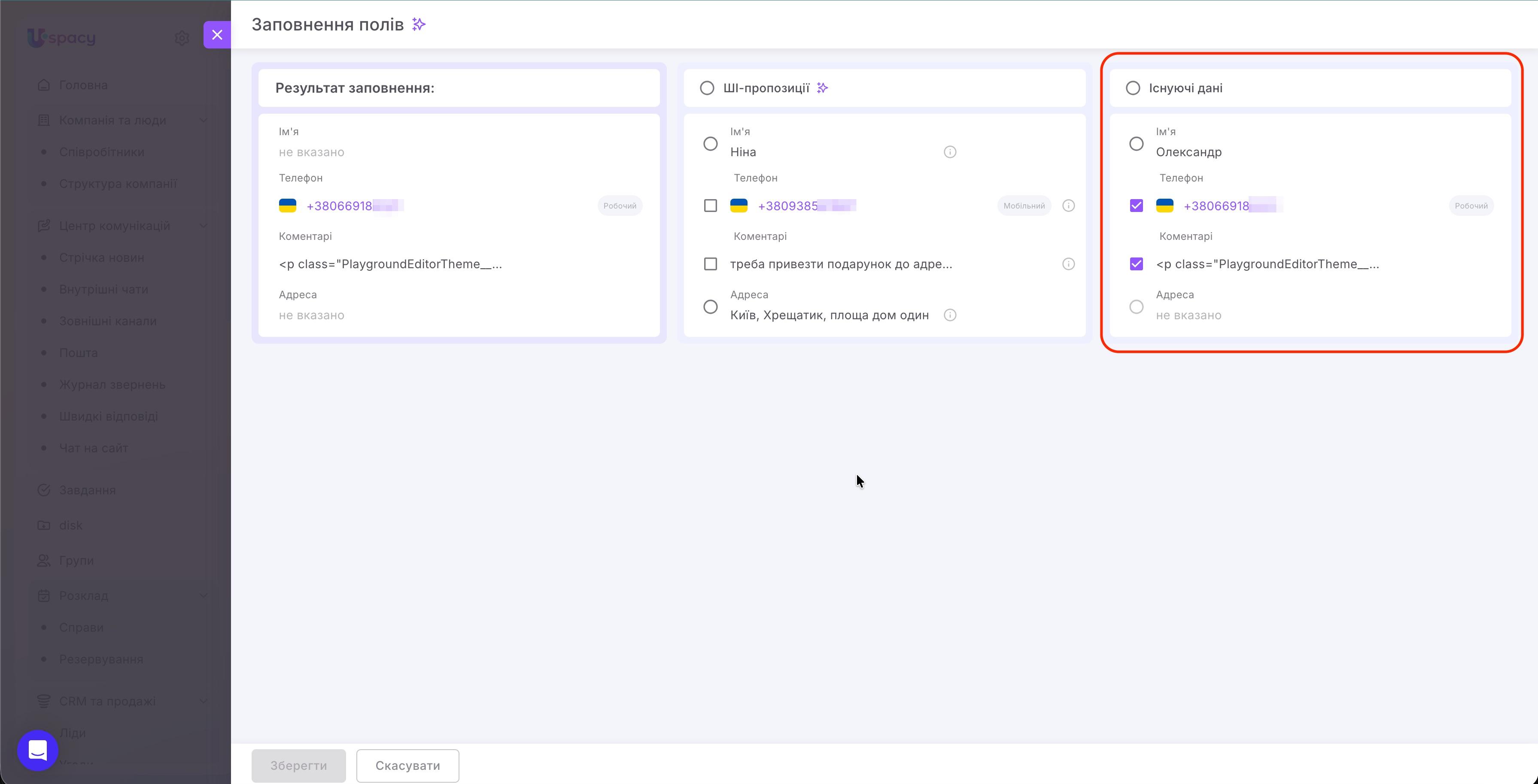
Task: Click the settings gear in sidebar
Action: coord(182,38)
